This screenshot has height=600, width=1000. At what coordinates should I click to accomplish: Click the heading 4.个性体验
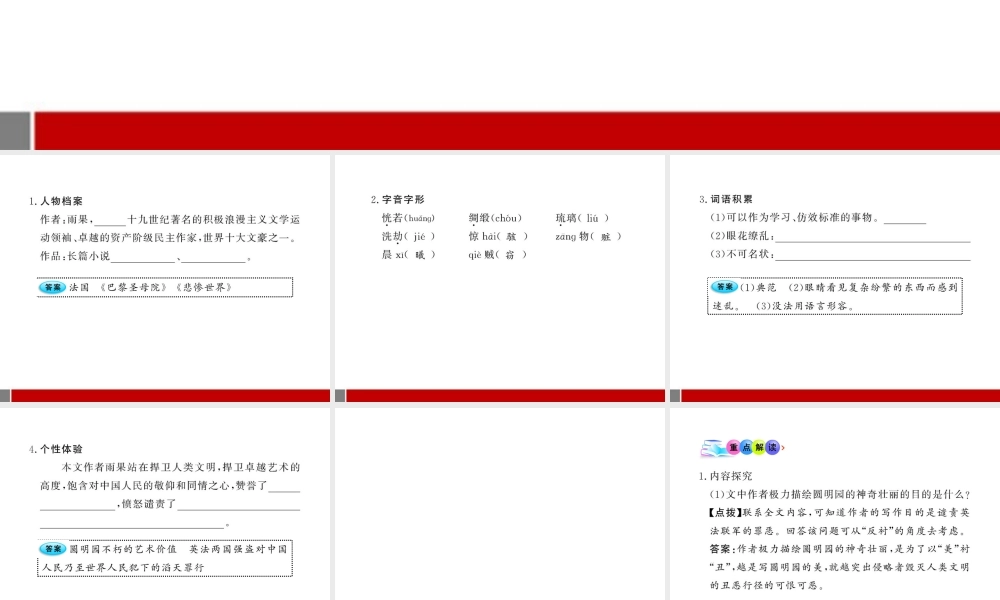[x=55, y=449]
